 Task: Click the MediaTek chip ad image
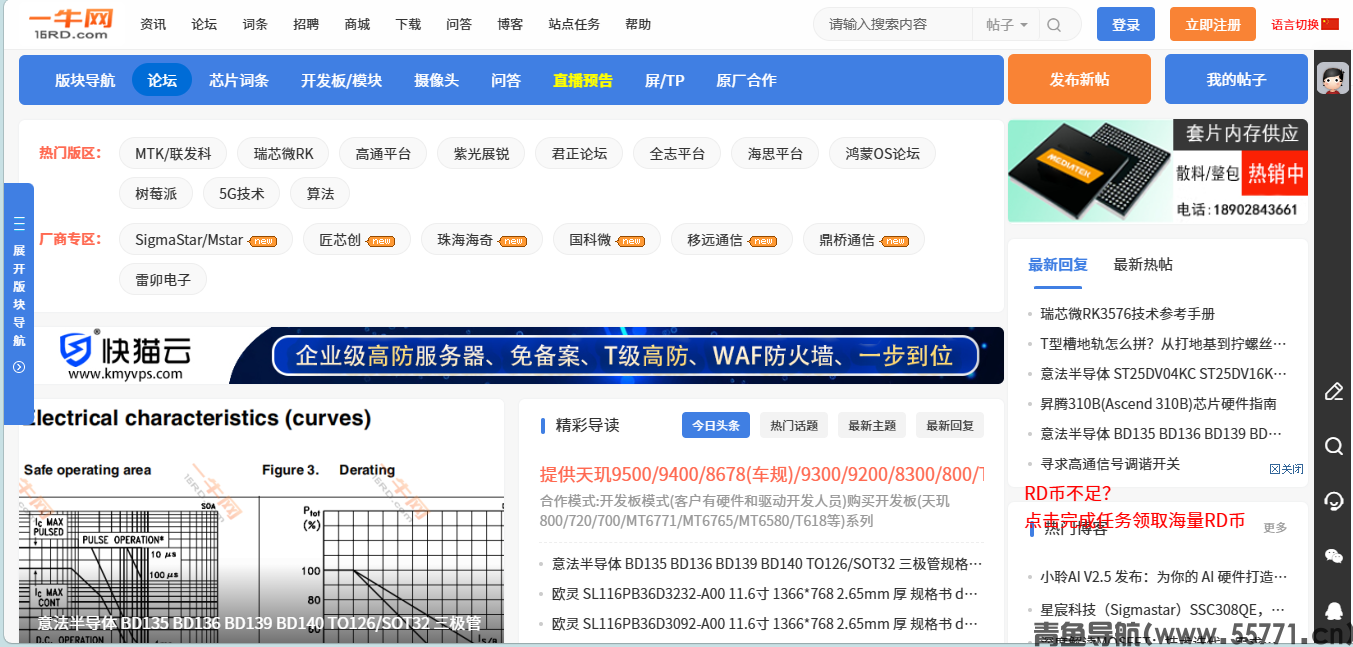[1158, 171]
